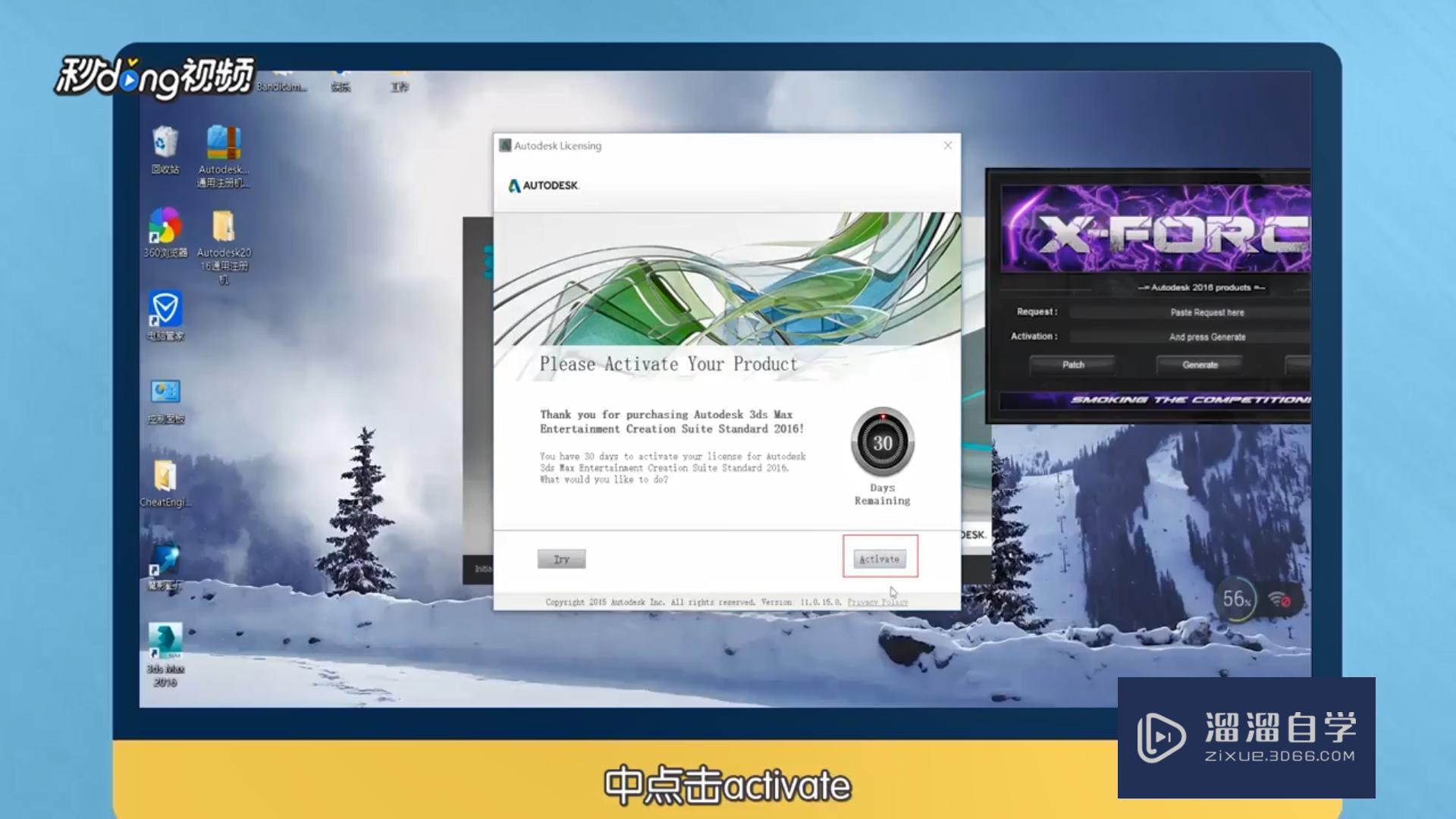The height and width of the screenshot is (819, 1456).
Task: Select the PC Manager shield icon
Action: [x=165, y=315]
